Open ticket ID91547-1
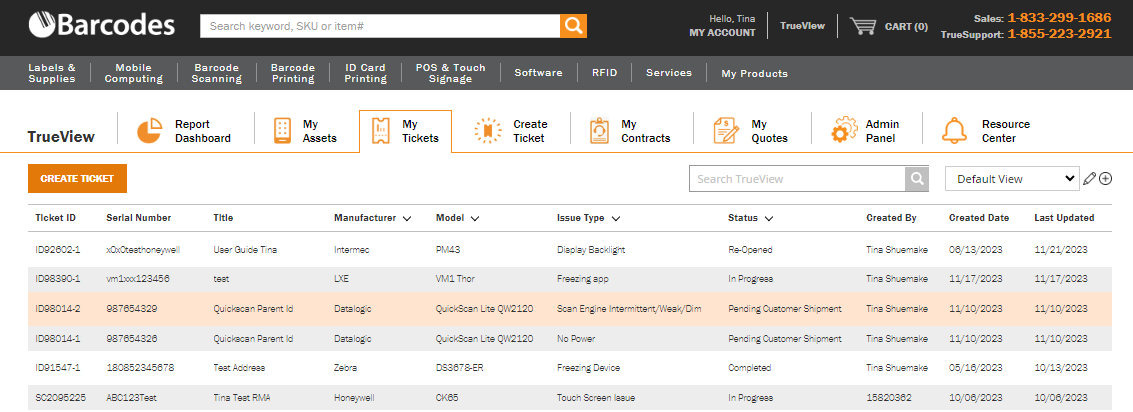 [58, 367]
